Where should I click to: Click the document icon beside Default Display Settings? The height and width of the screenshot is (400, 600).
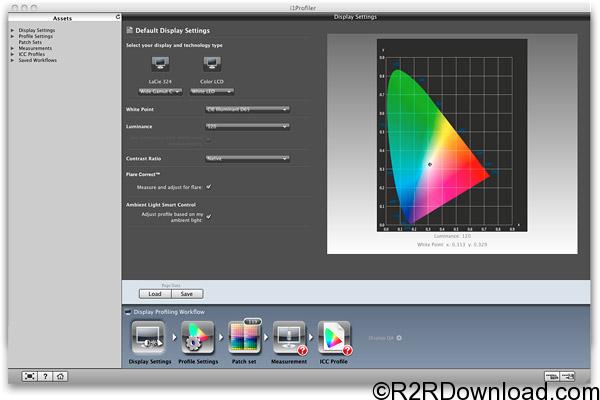click(x=129, y=30)
